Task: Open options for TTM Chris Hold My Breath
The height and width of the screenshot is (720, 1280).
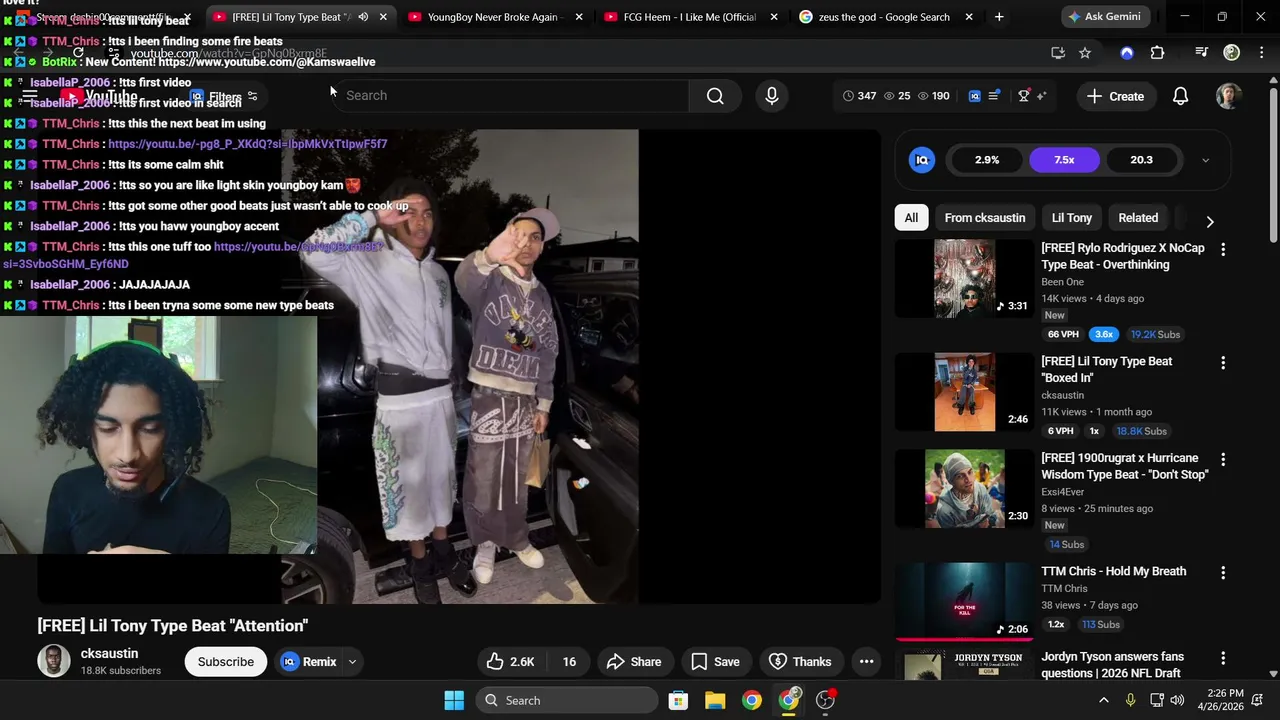Action: (1222, 572)
